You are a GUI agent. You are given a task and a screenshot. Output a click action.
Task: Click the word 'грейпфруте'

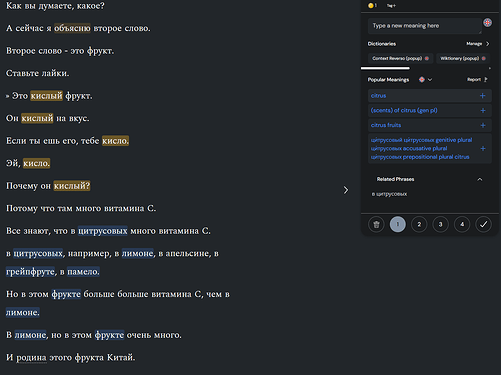(x=30, y=272)
